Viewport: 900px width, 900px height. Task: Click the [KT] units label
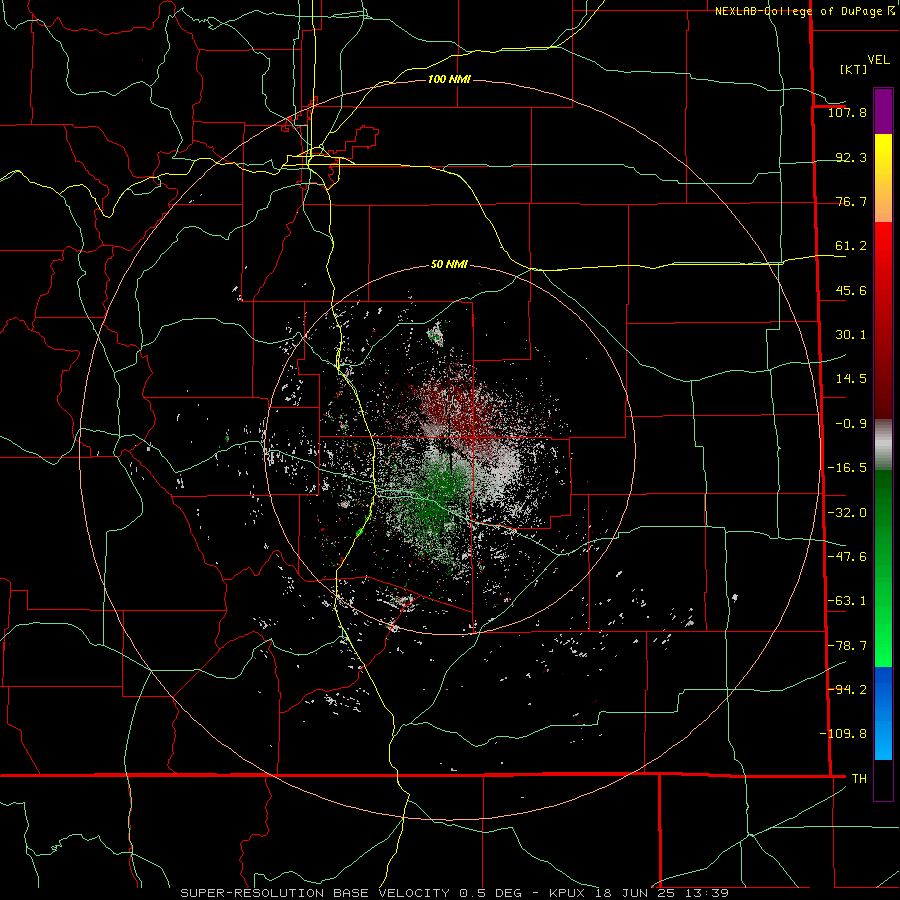click(x=853, y=69)
